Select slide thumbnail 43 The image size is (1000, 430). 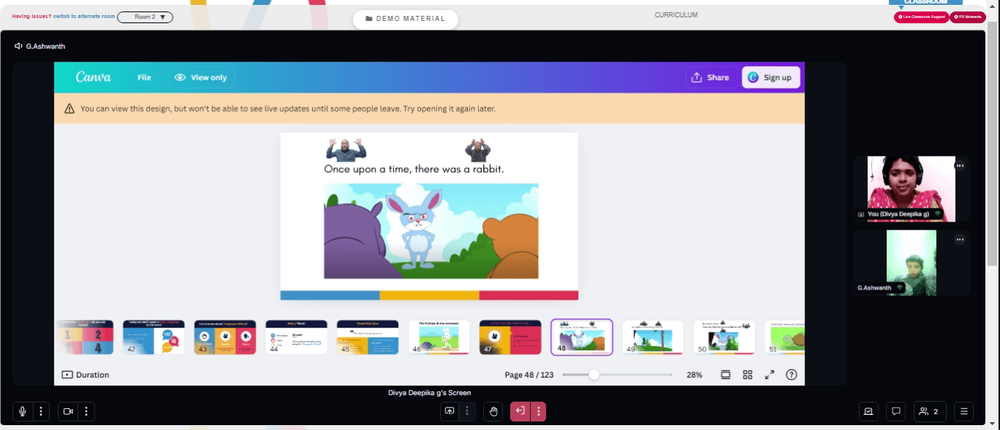[x=225, y=337]
